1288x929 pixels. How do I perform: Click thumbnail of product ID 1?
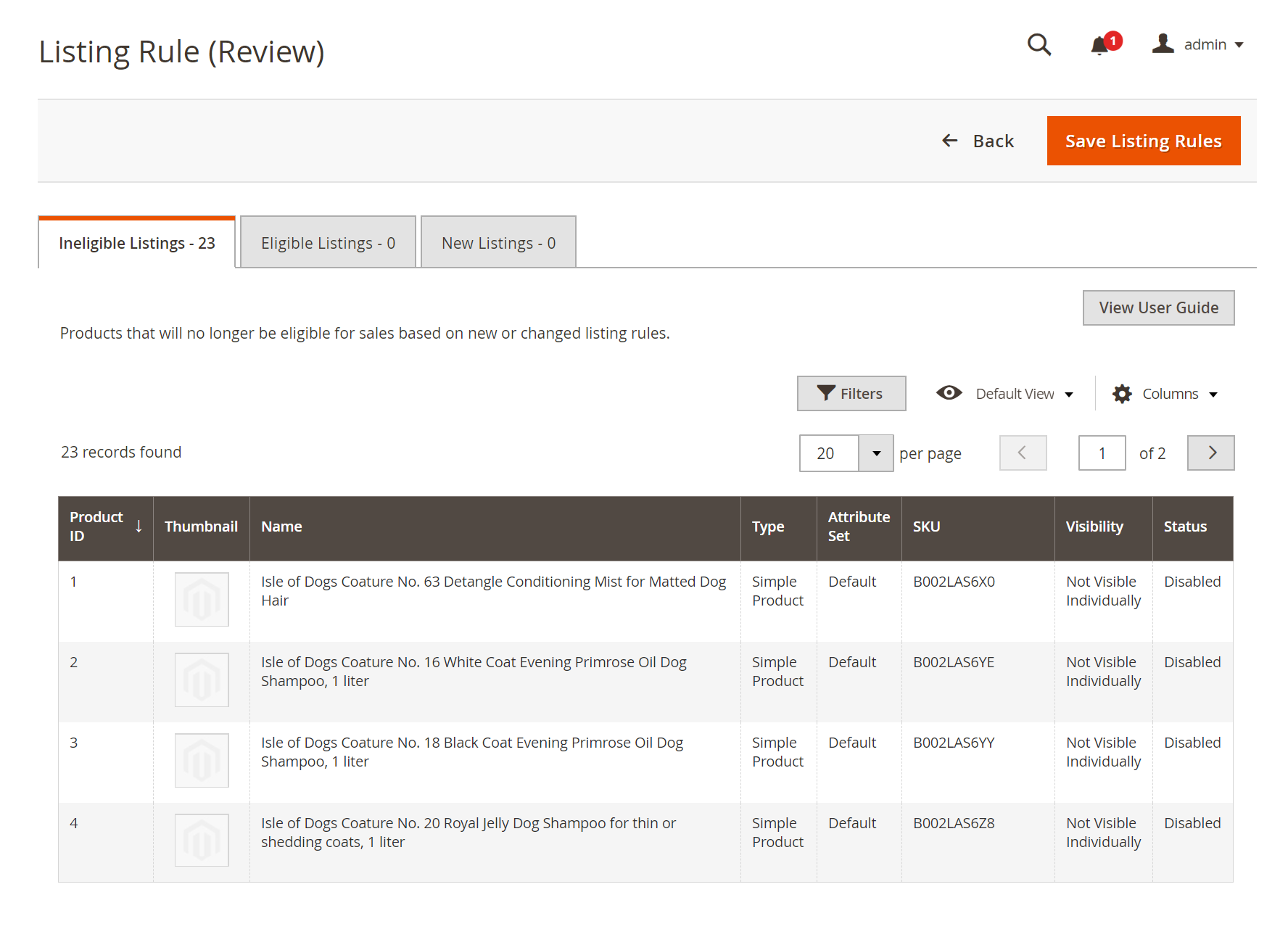[202, 599]
